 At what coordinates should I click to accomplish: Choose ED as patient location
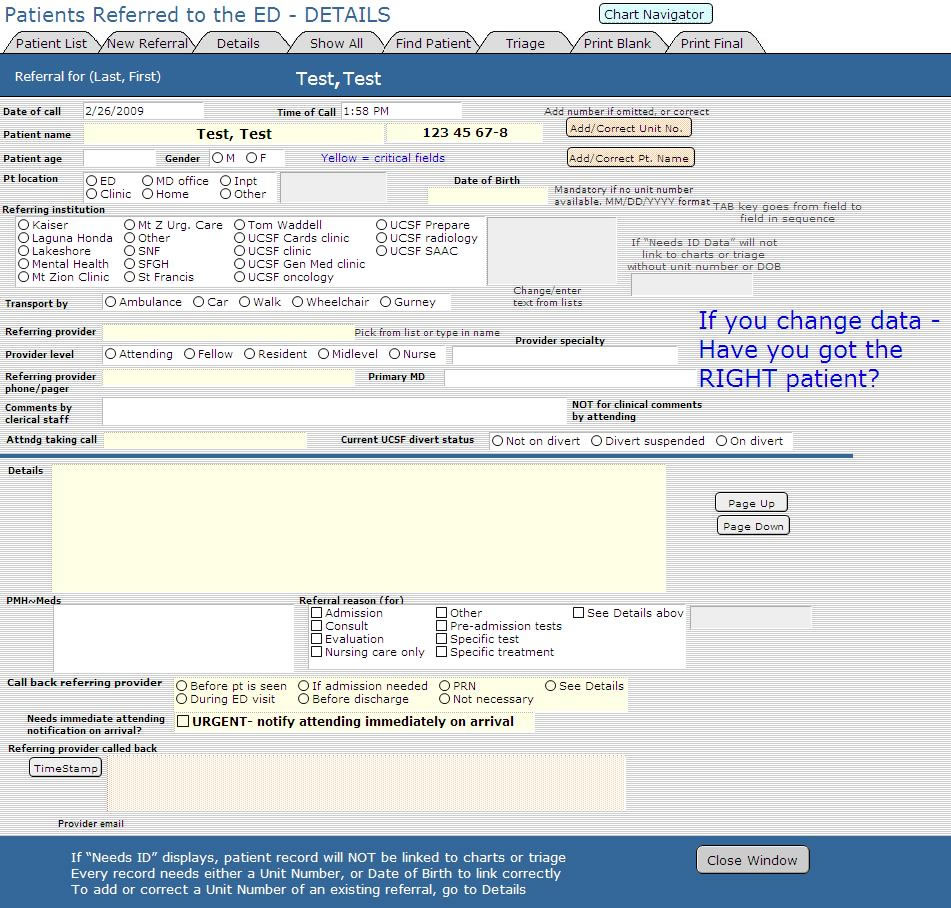[x=92, y=181]
